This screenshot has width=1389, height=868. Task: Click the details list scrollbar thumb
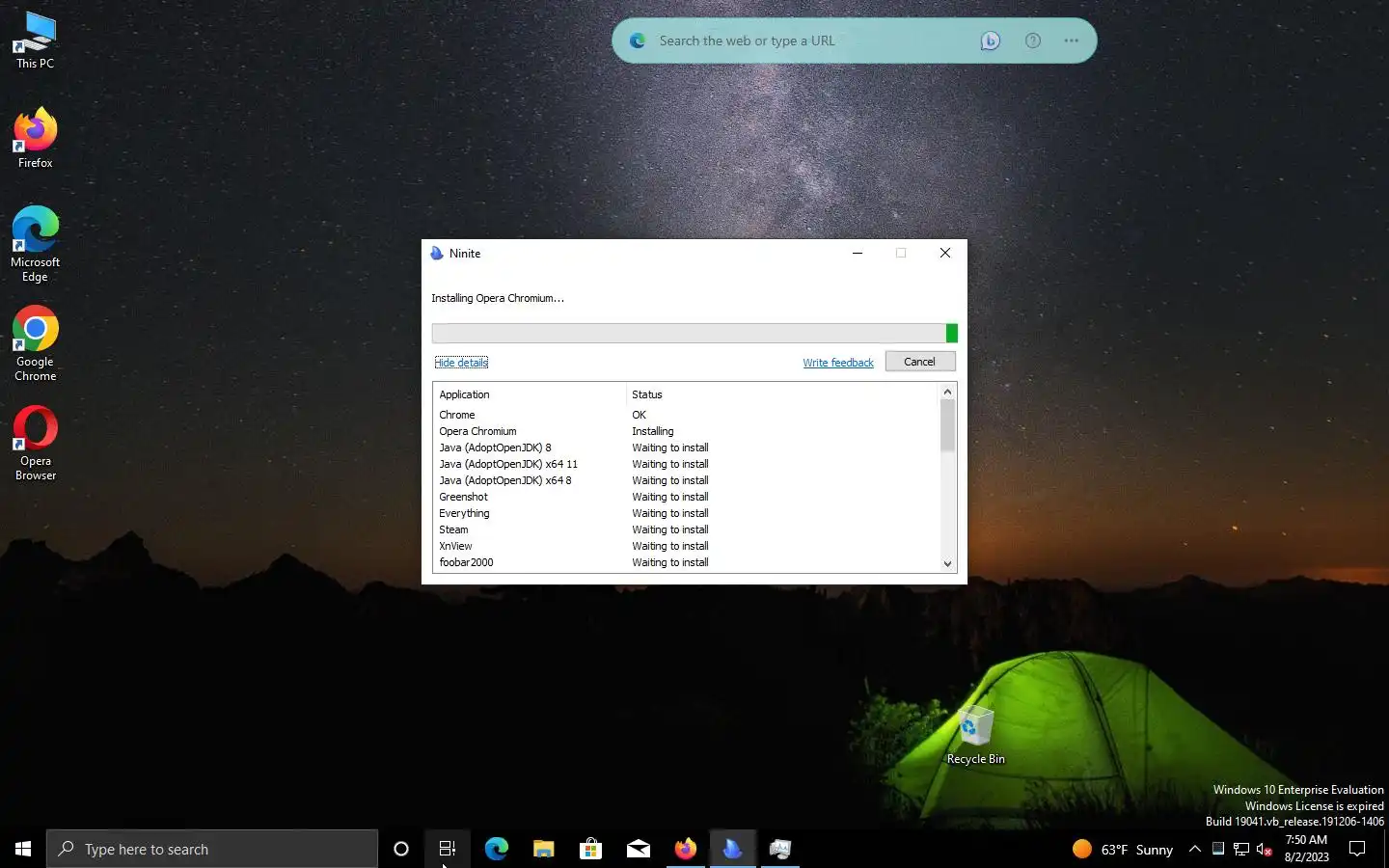pos(947,425)
